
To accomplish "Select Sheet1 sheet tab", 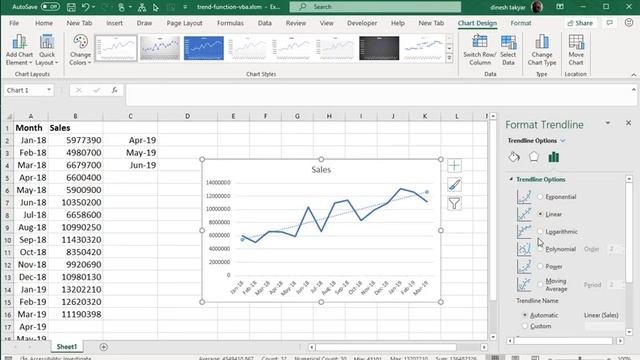I will tap(67, 347).
